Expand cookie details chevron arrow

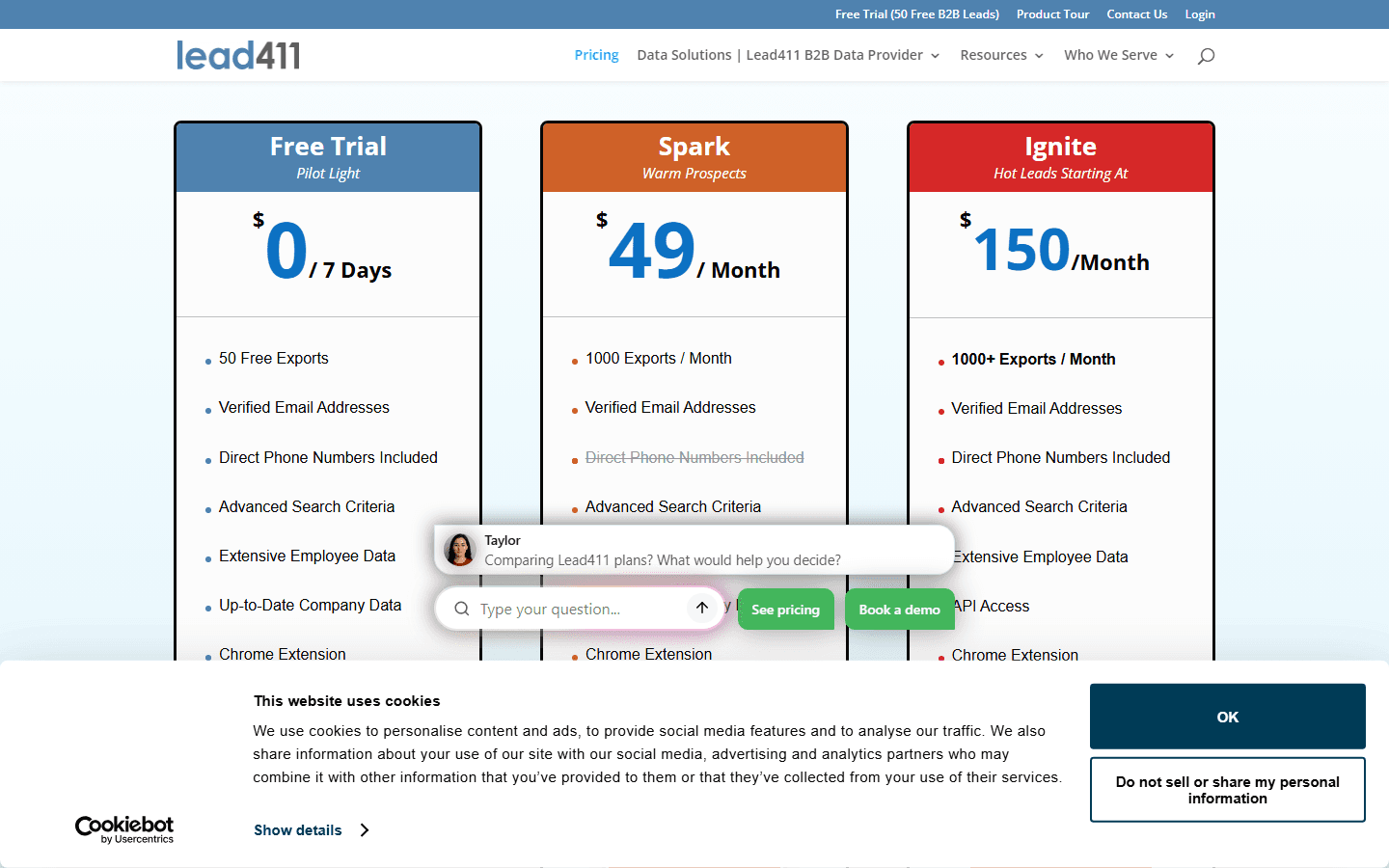click(365, 830)
